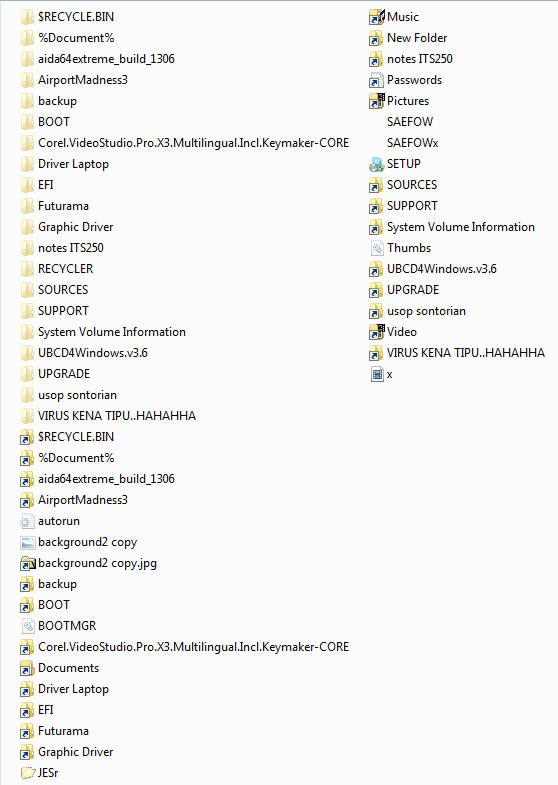Select the aida64extreme_build_1306 shortcut name
Image resolution: width=558 pixels, height=785 pixels.
106,479
